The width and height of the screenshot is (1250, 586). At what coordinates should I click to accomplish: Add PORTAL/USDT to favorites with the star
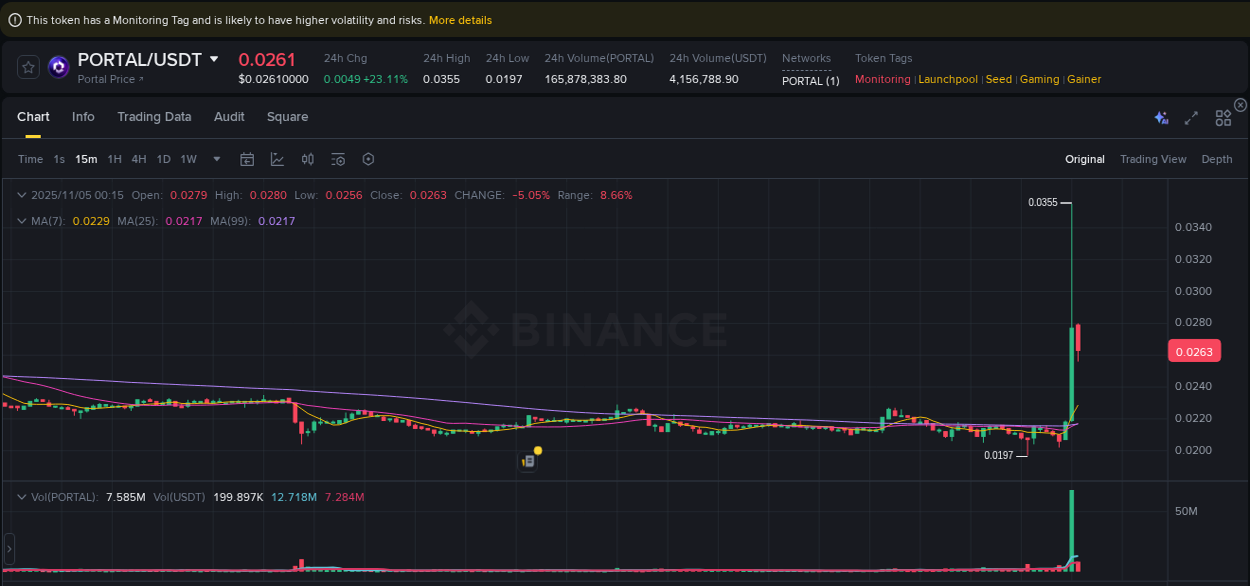click(x=28, y=66)
